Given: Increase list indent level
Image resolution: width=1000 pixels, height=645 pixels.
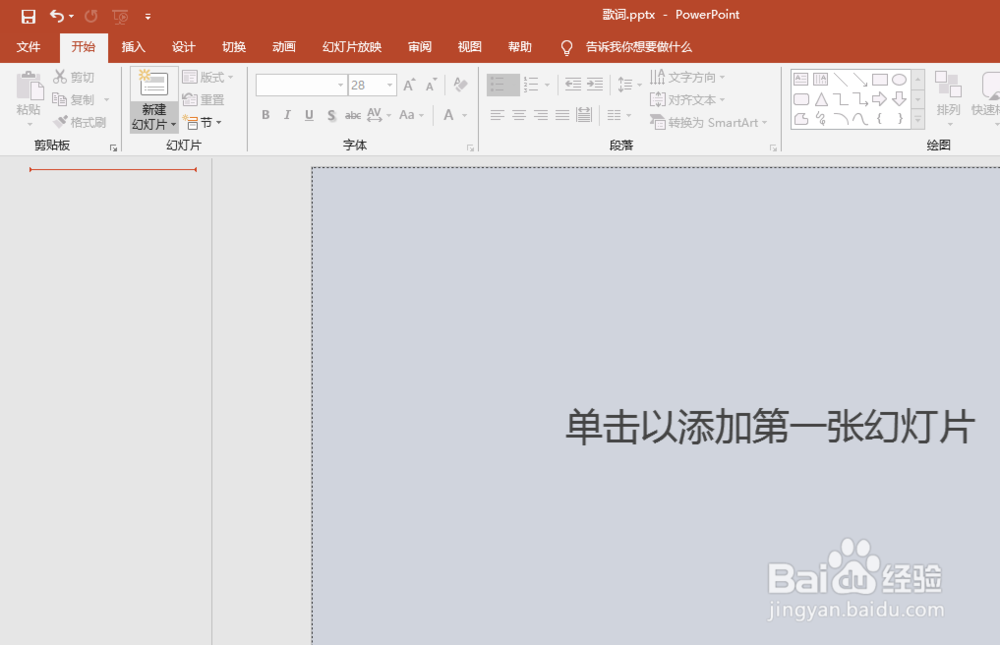Looking at the screenshot, I should click(594, 84).
